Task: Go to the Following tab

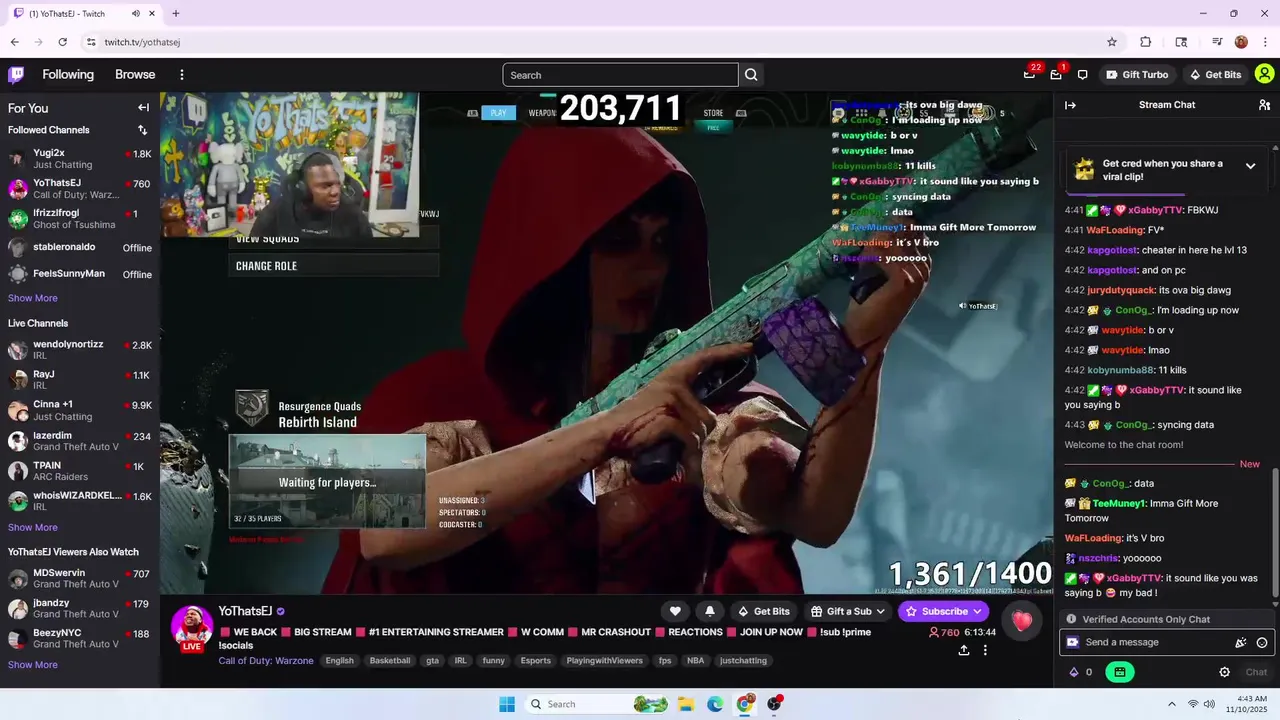Action: point(68,75)
